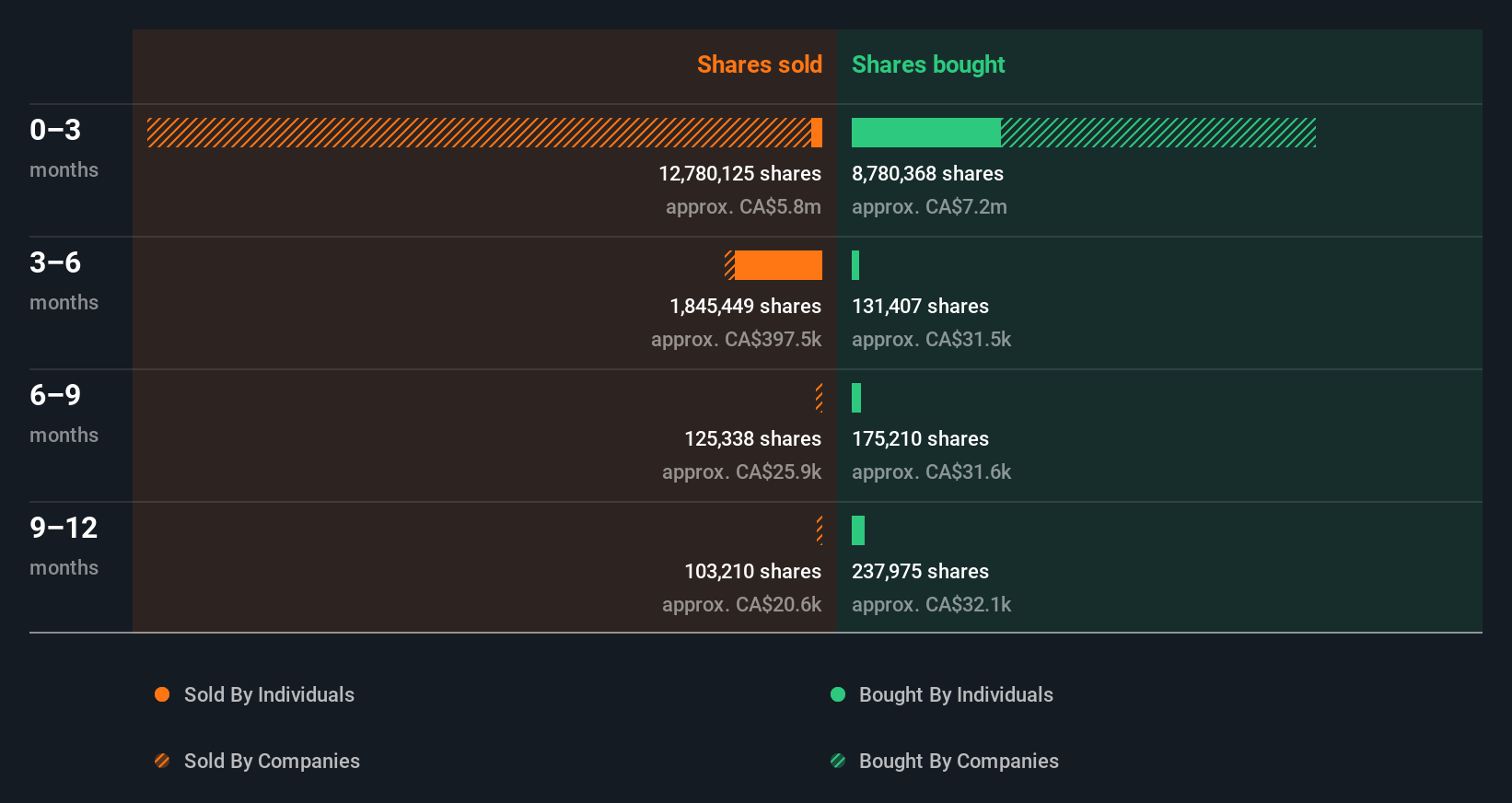Click the 0–3 months hatched orange sold bar

479,133
